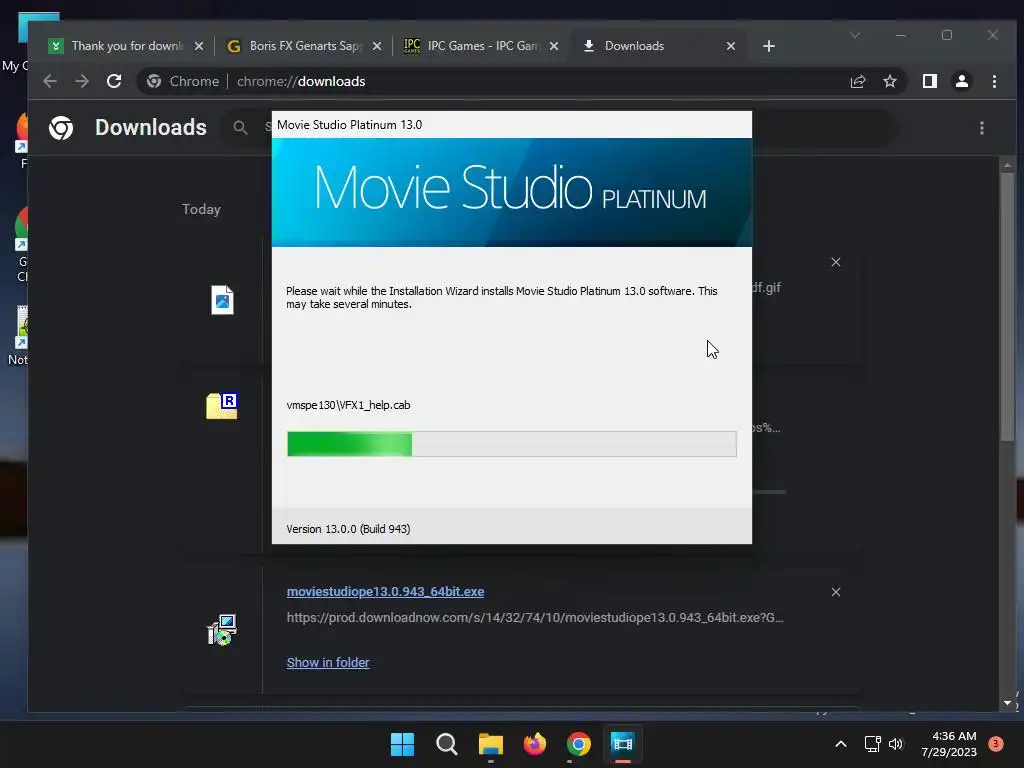Open Chrome's side panel icon
This screenshot has width=1024, height=768.
pos(929,81)
